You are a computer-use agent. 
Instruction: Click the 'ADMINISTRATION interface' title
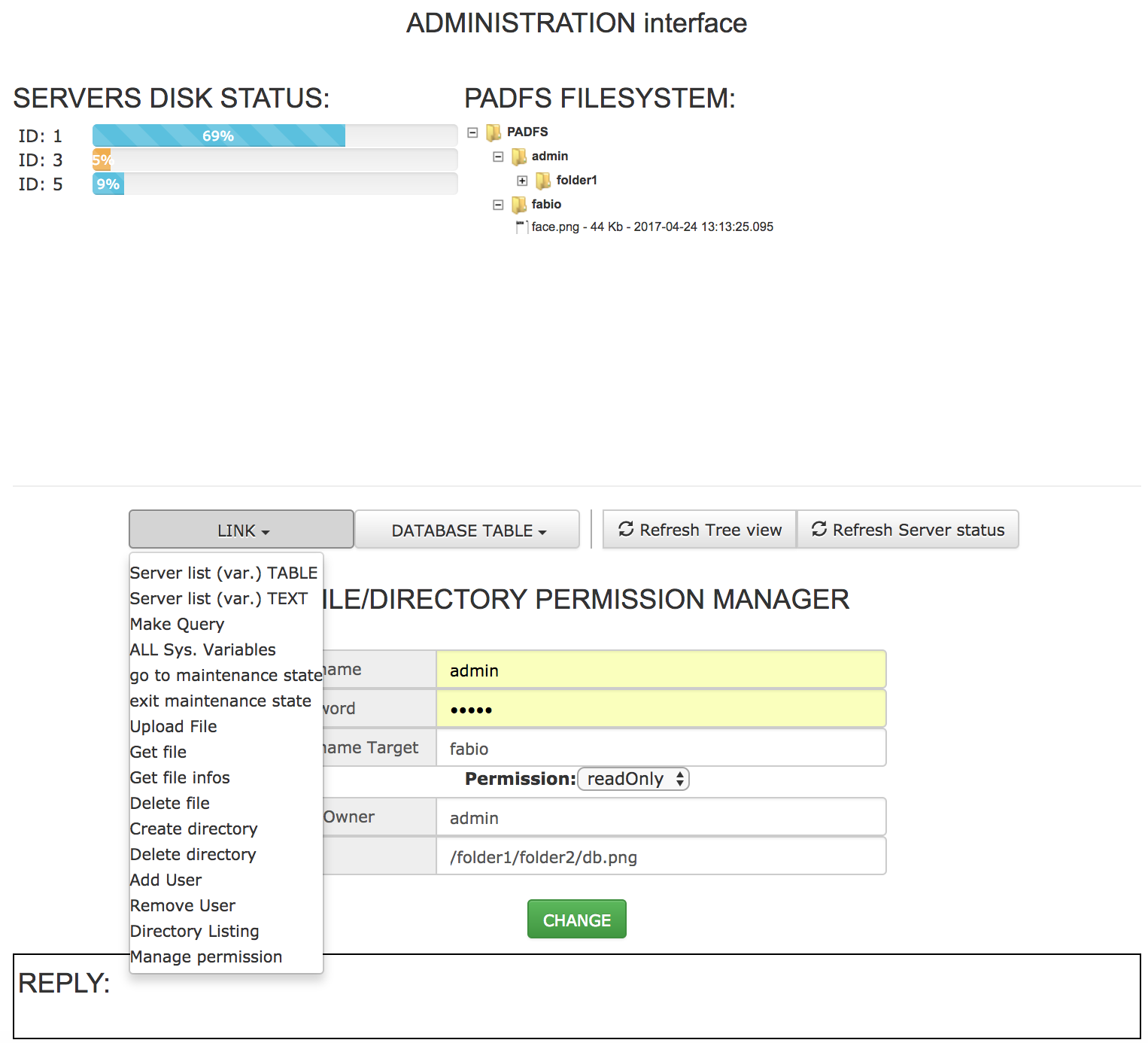(576, 23)
